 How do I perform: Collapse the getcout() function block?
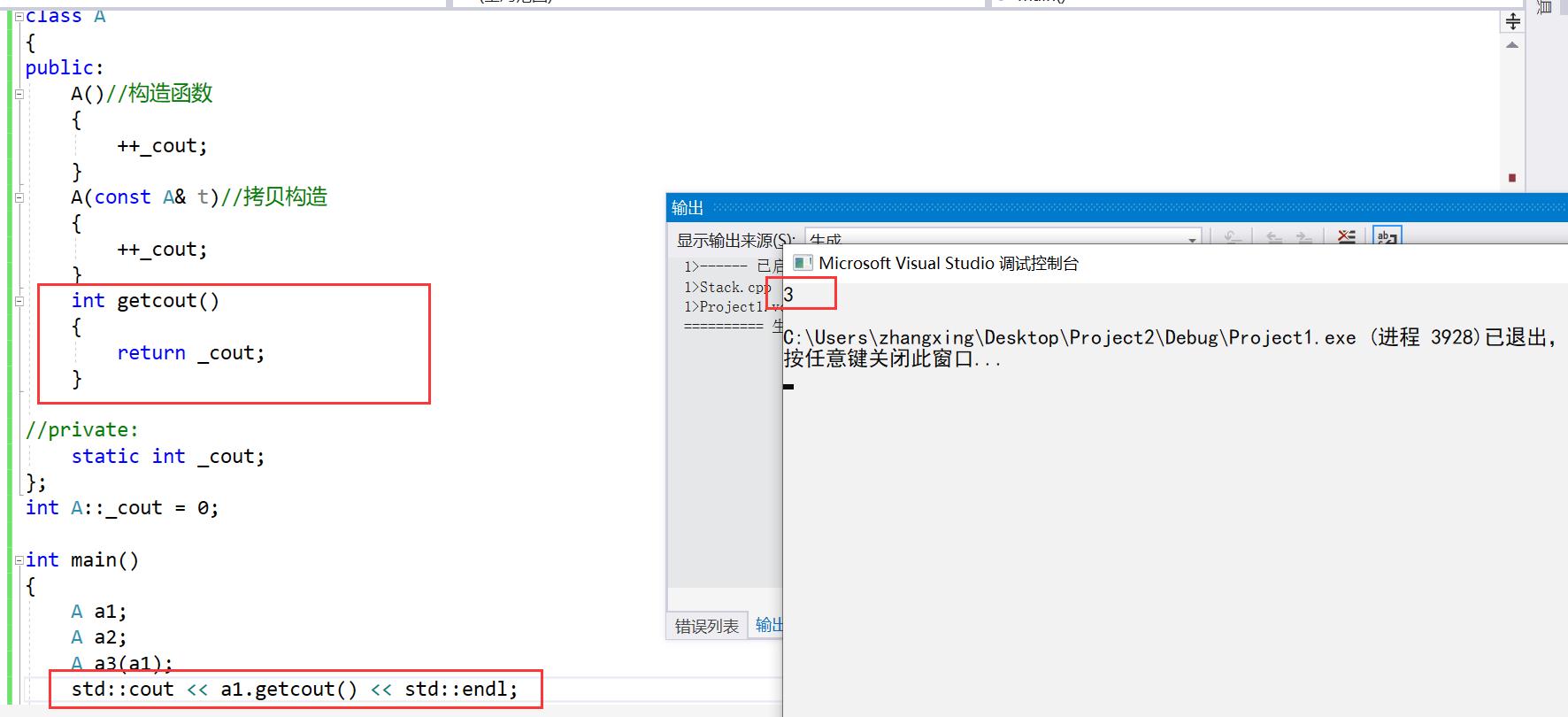tap(19, 301)
